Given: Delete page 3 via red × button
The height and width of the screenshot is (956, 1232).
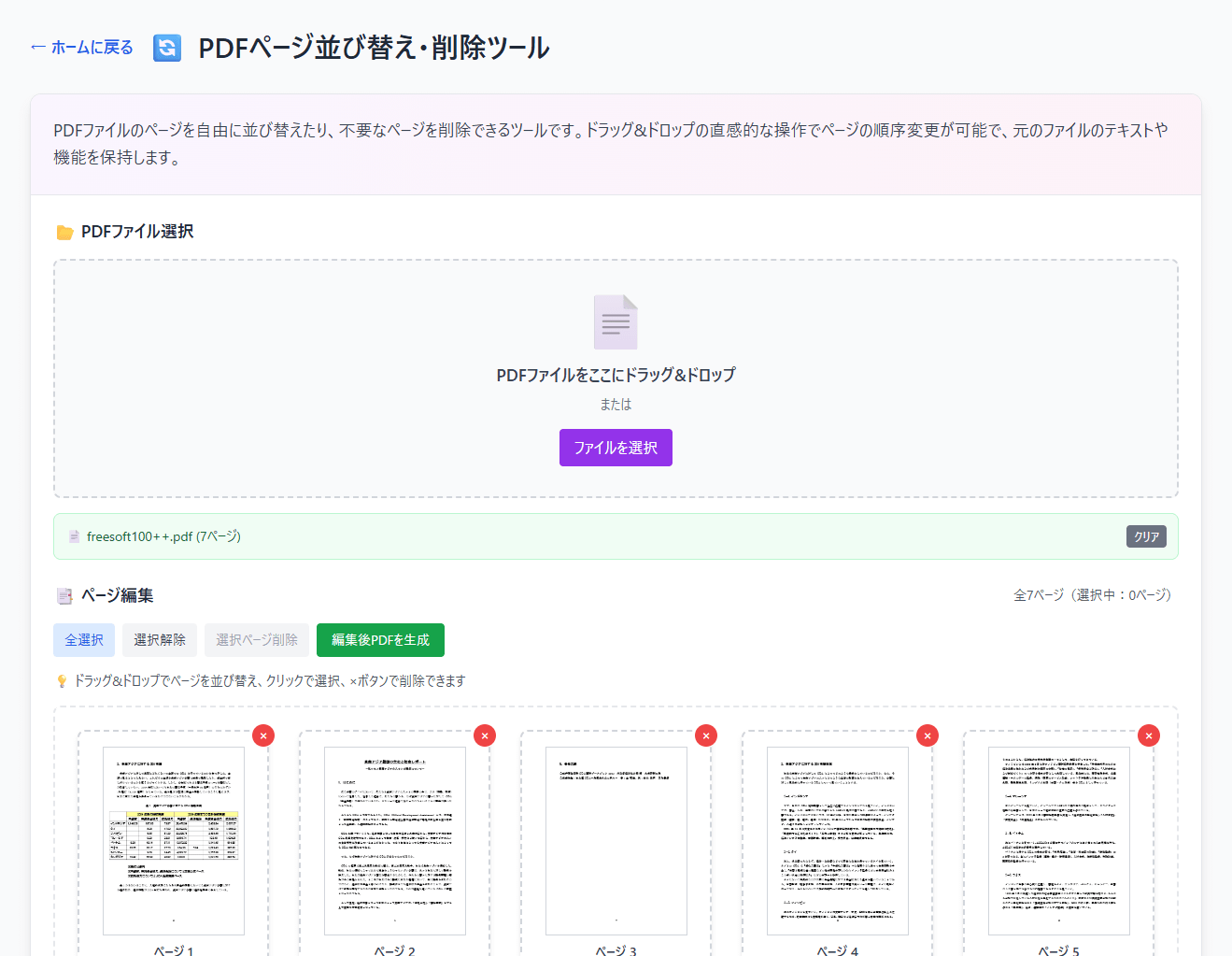Looking at the screenshot, I should coord(706,735).
